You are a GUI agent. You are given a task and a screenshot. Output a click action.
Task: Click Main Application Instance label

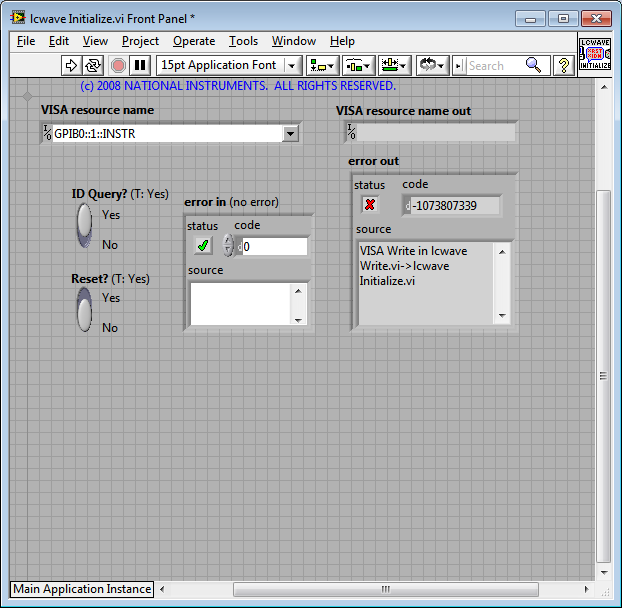point(82,589)
